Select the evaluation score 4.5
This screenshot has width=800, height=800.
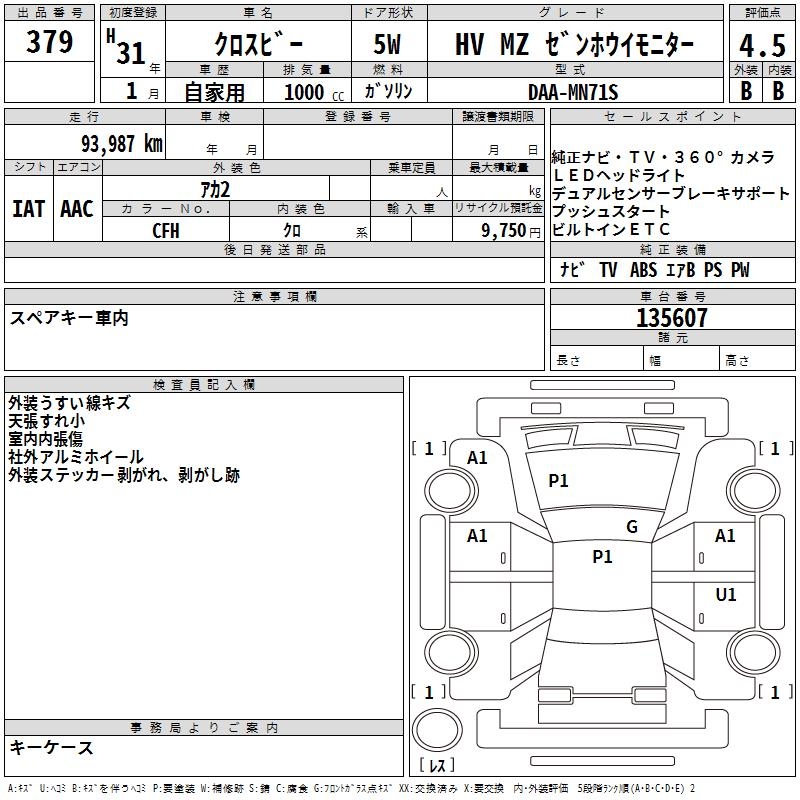pos(762,45)
